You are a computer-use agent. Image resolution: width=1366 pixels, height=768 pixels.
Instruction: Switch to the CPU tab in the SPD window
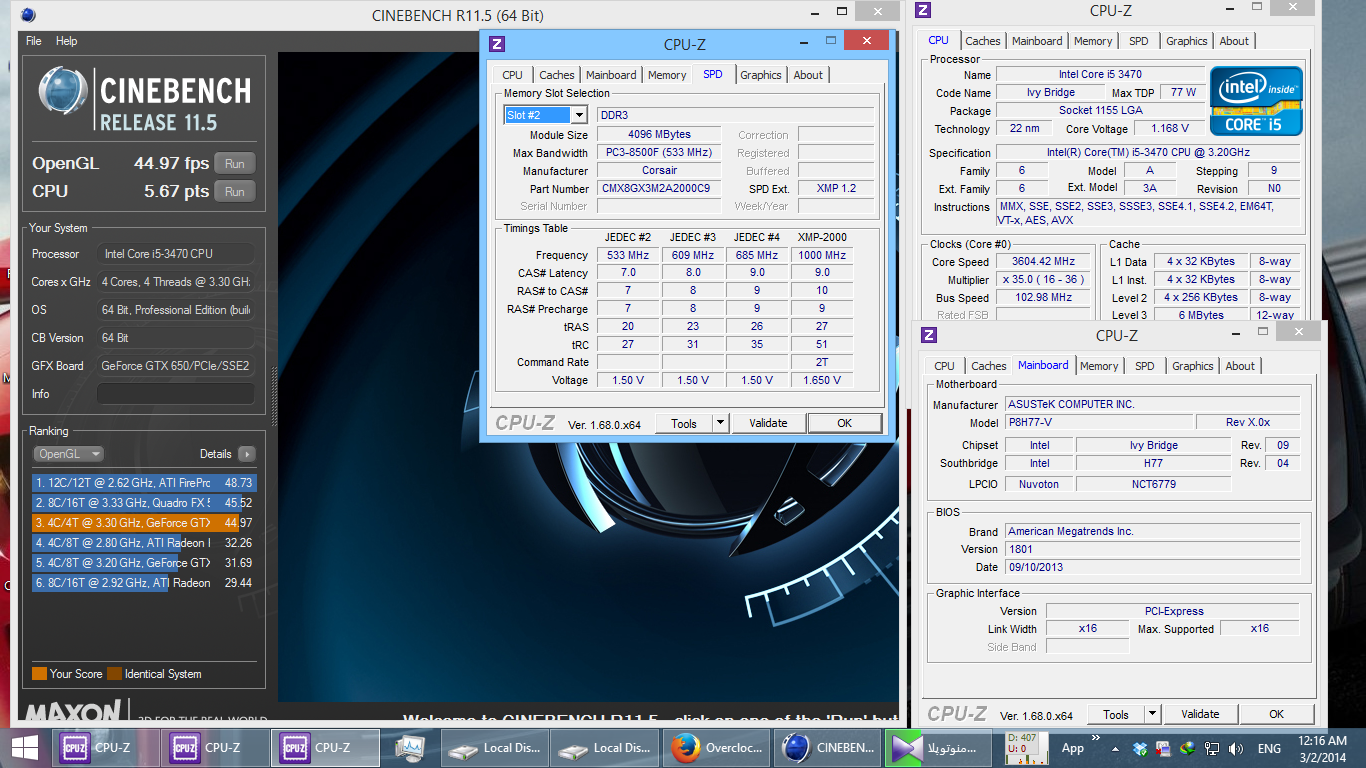512,75
